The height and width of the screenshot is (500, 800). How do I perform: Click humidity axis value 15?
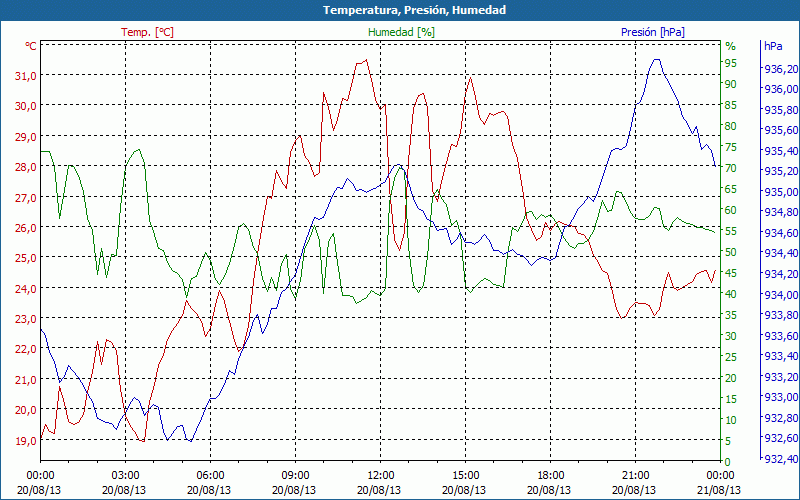click(x=731, y=399)
